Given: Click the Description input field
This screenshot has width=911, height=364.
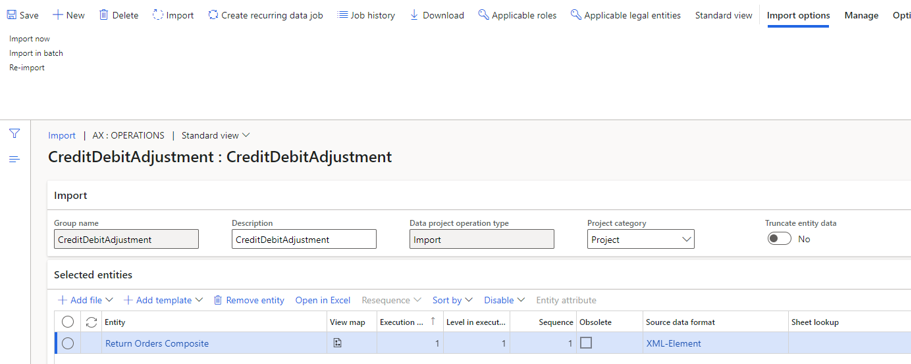Looking at the screenshot, I should pos(304,239).
